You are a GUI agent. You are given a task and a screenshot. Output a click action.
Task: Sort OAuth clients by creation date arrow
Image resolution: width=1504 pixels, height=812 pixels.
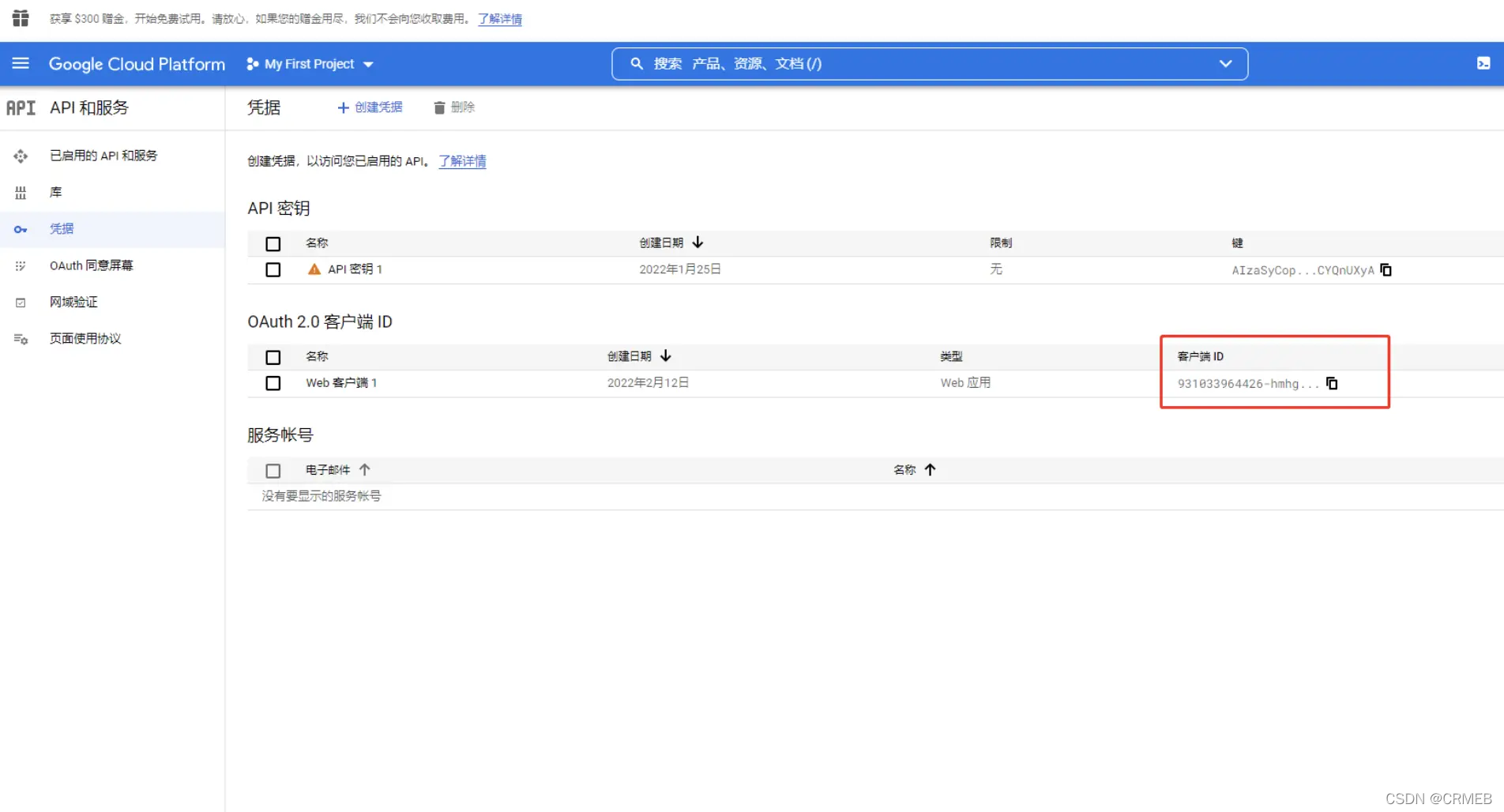click(666, 356)
